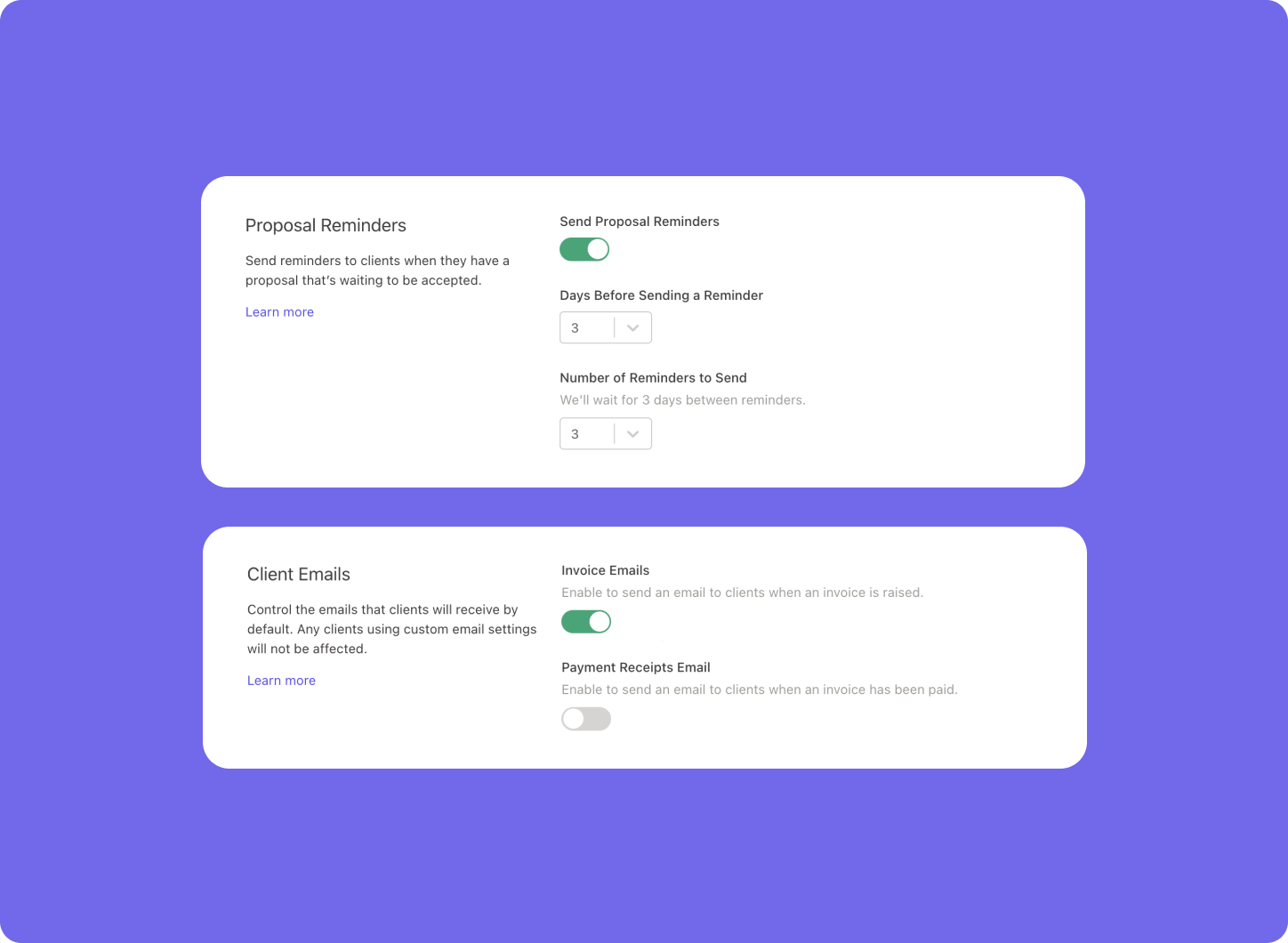Open Learn more under Proposal Reminders
Image resolution: width=1288 pixels, height=943 pixels.
point(279,312)
